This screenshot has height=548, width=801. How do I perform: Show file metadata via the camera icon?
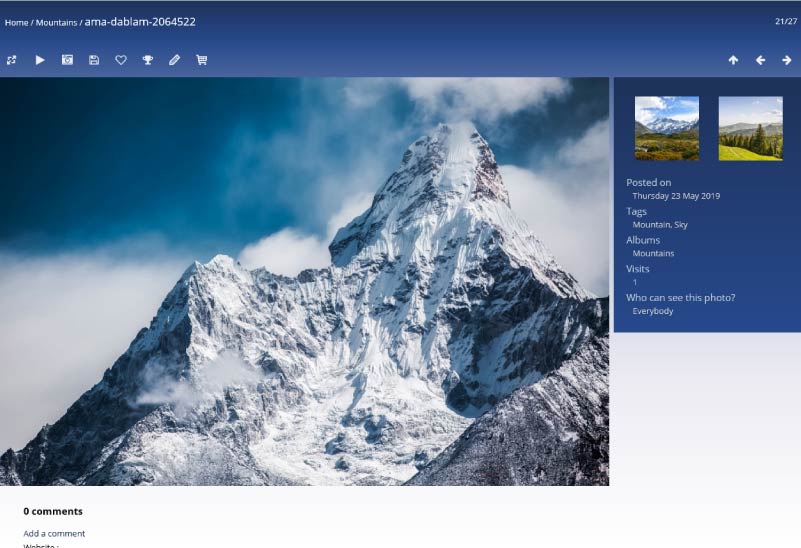click(x=67, y=60)
